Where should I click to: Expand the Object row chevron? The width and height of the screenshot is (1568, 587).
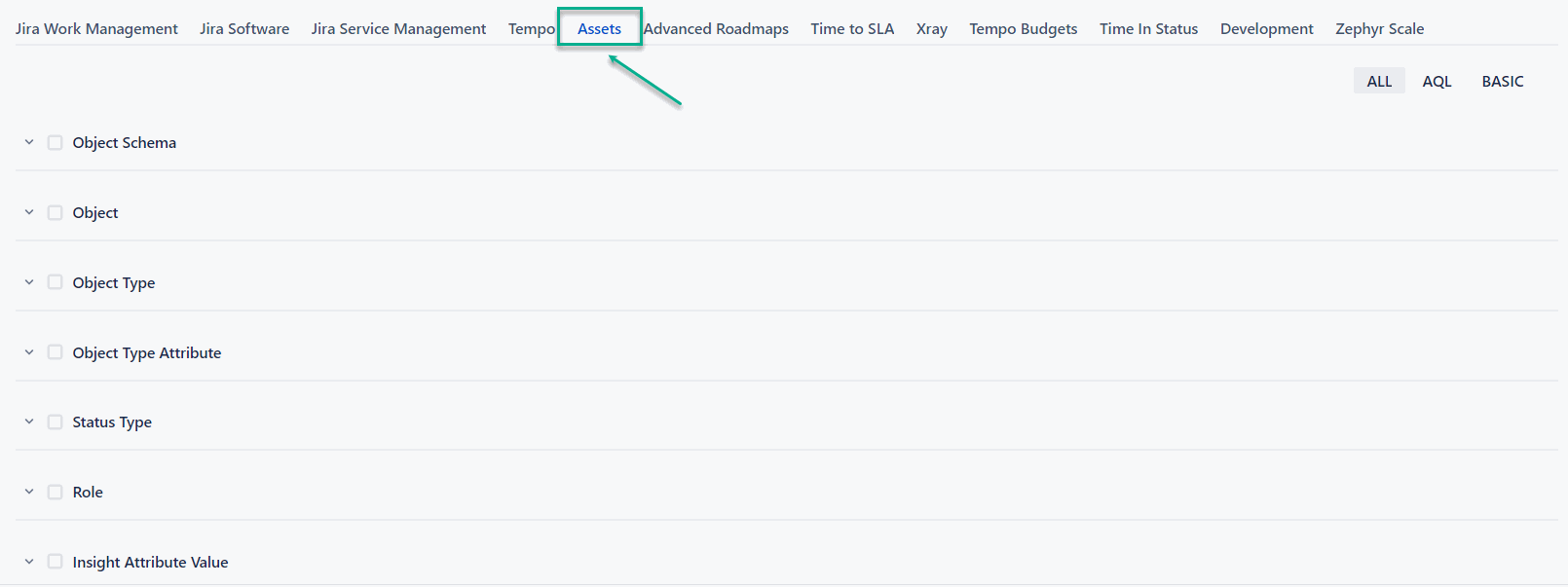click(29, 212)
